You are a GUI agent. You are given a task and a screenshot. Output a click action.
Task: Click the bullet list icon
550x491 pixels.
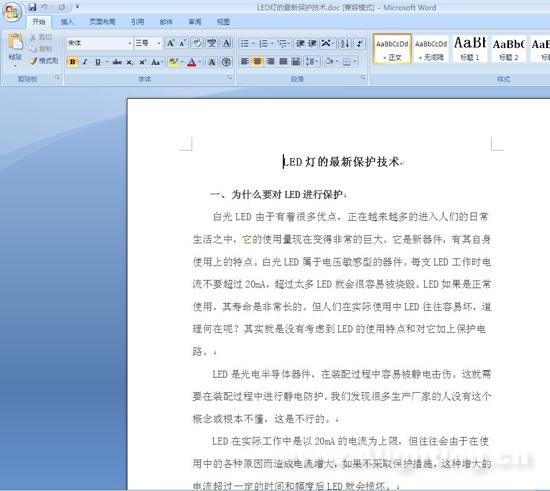click(x=245, y=43)
